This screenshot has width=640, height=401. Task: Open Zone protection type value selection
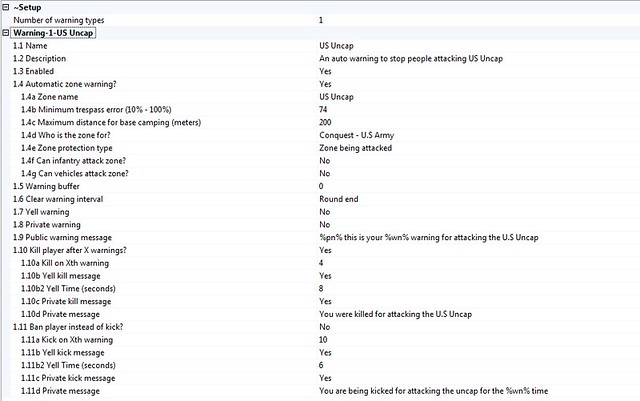(355, 148)
